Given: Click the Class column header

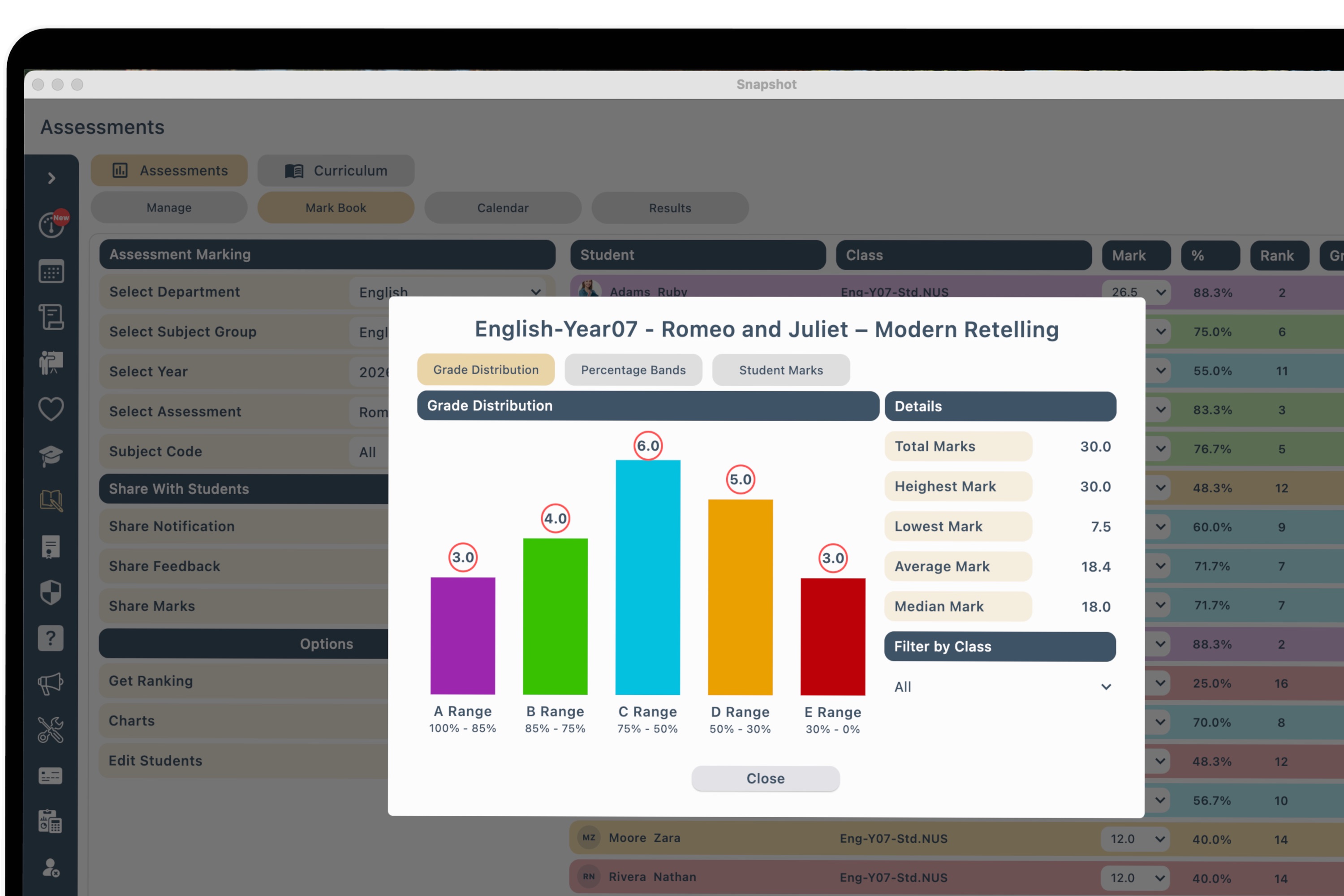Looking at the screenshot, I should 964,255.
